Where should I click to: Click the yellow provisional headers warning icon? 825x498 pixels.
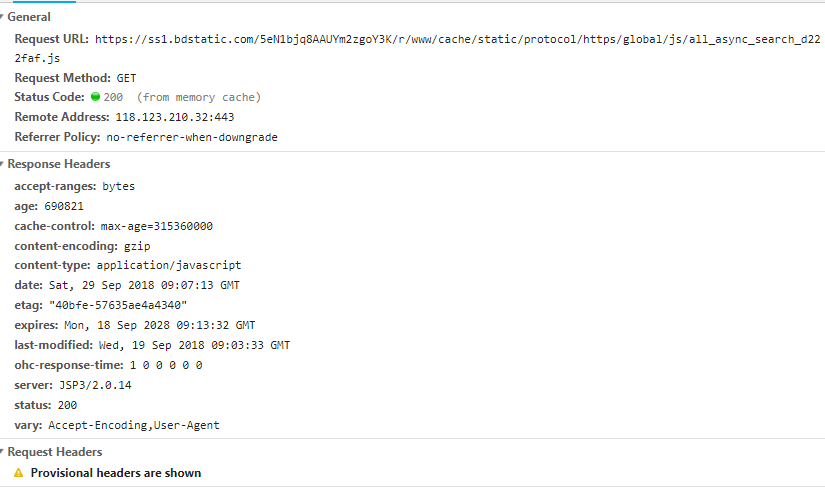[x=18, y=473]
